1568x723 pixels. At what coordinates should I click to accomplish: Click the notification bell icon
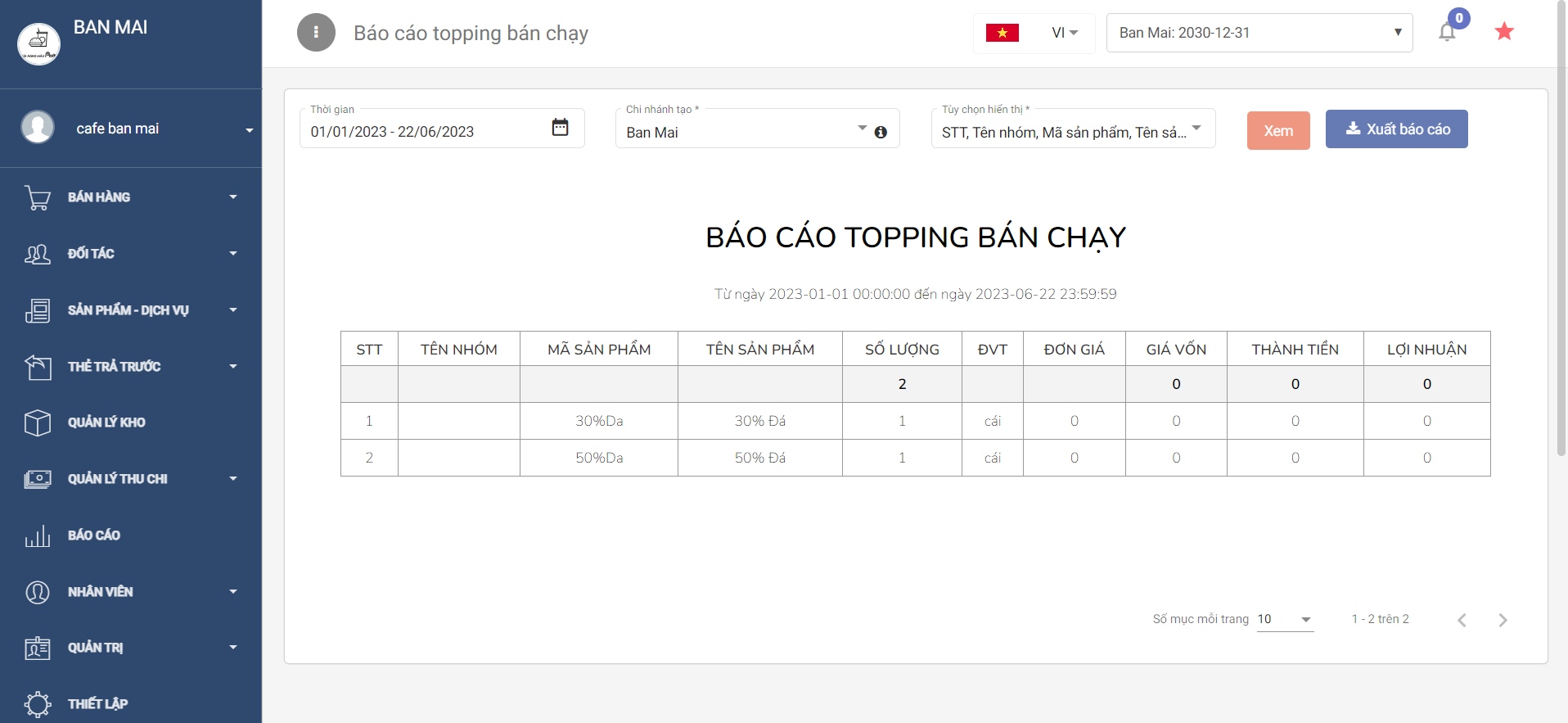pyautogui.click(x=1447, y=32)
